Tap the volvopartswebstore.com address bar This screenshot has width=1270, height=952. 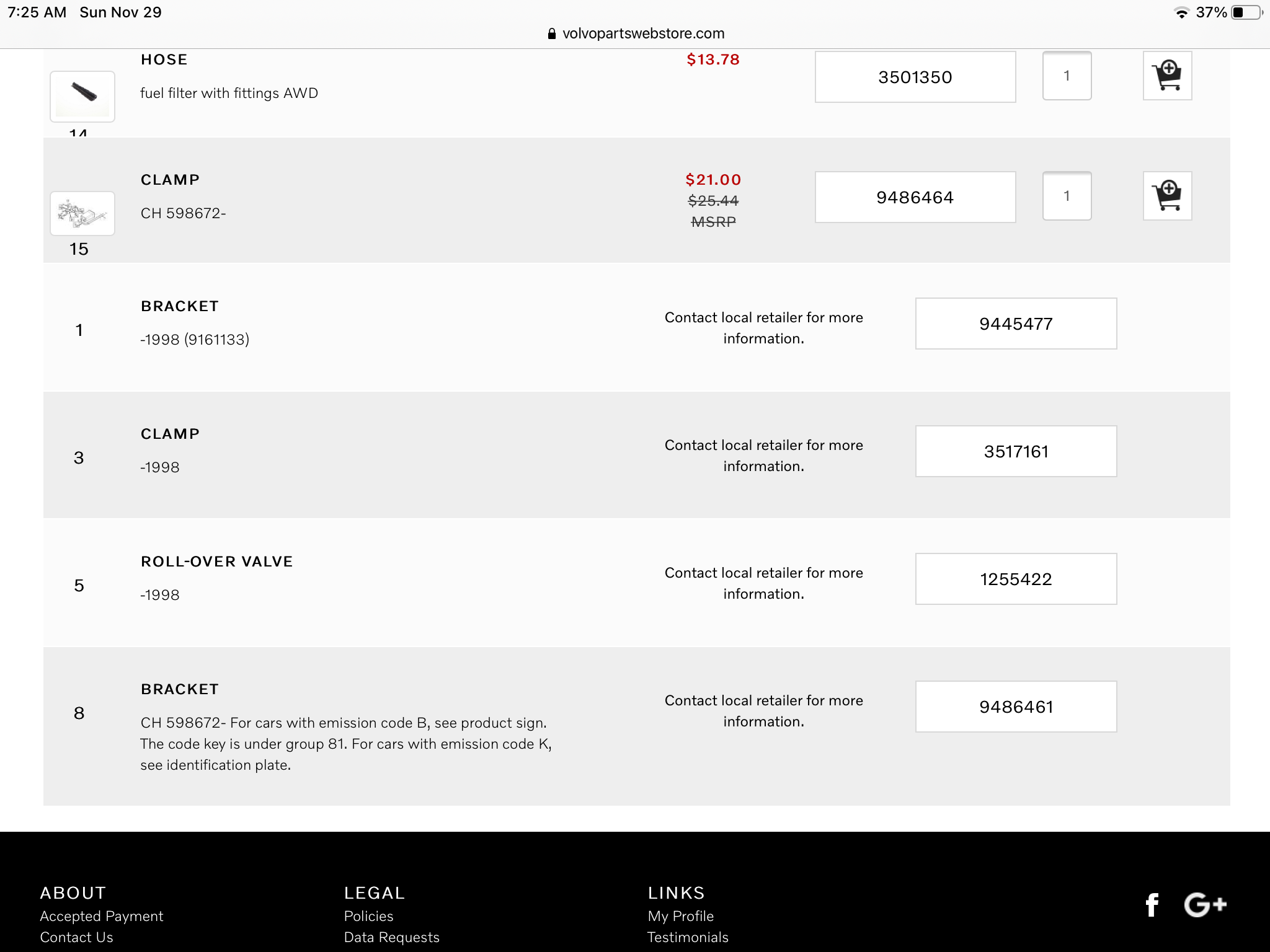point(642,33)
